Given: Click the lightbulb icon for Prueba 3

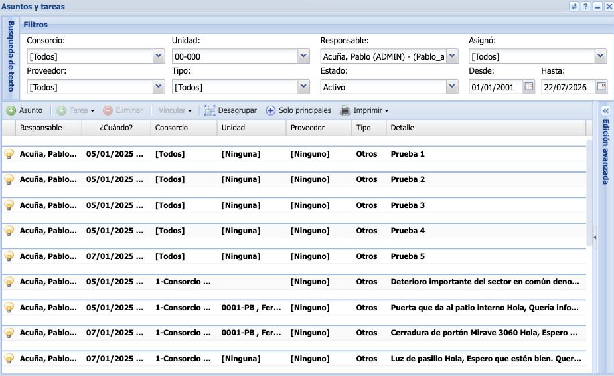Looking at the screenshot, I should (x=9, y=205).
